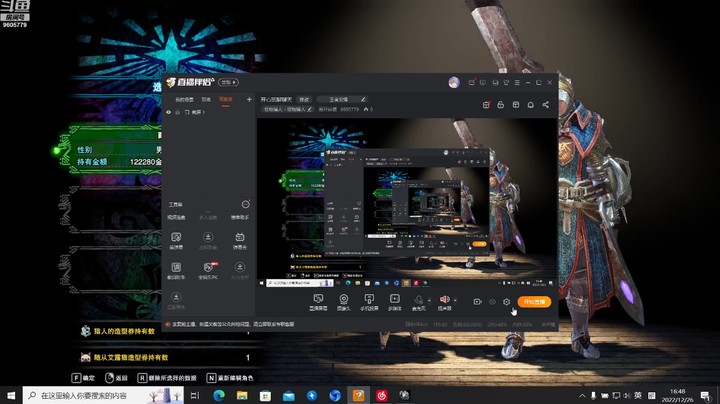
Task: Click the edit button beside stream title
Action: pyautogui.click(x=304, y=99)
